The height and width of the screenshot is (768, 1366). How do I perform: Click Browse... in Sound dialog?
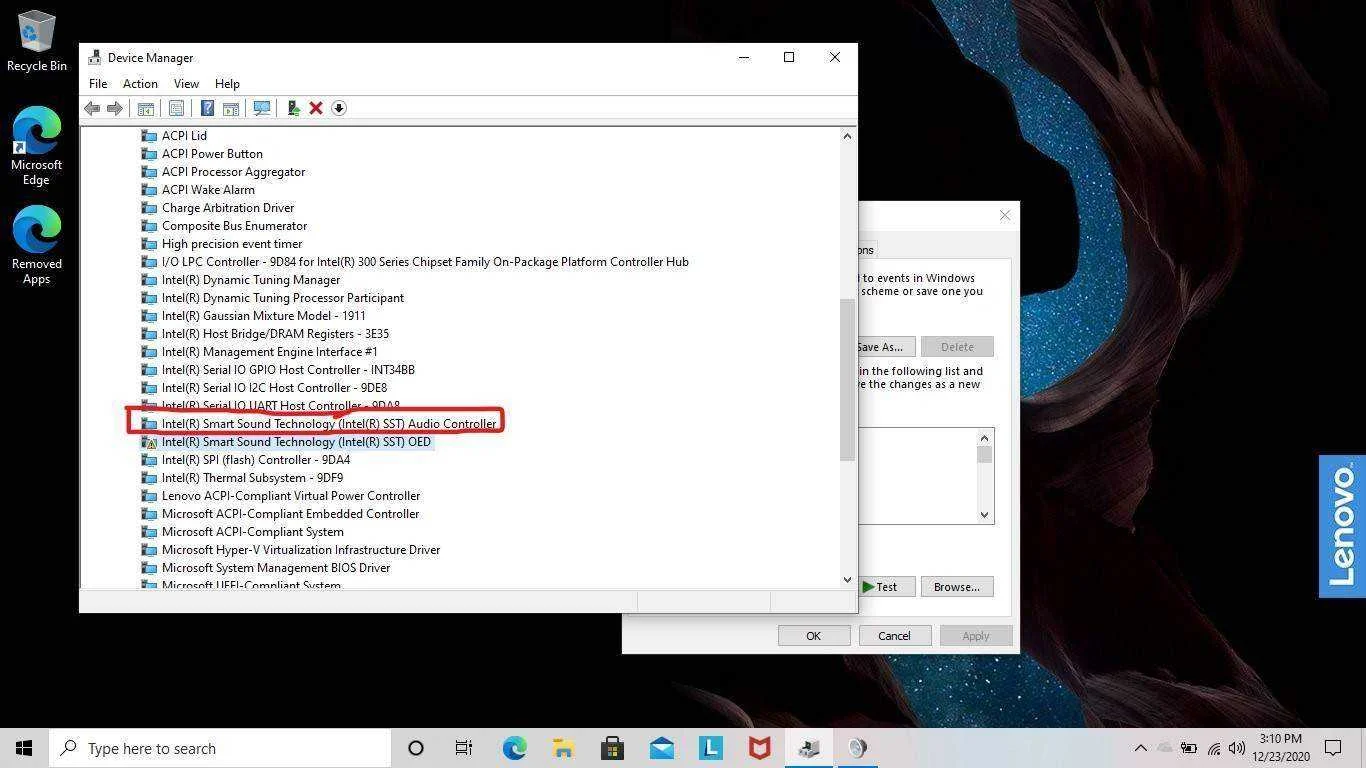[957, 587]
